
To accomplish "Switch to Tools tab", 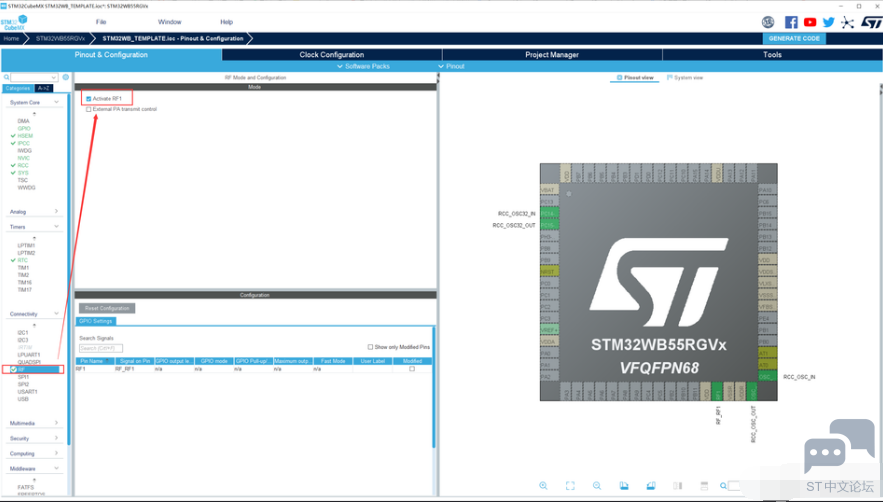I will 772,55.
